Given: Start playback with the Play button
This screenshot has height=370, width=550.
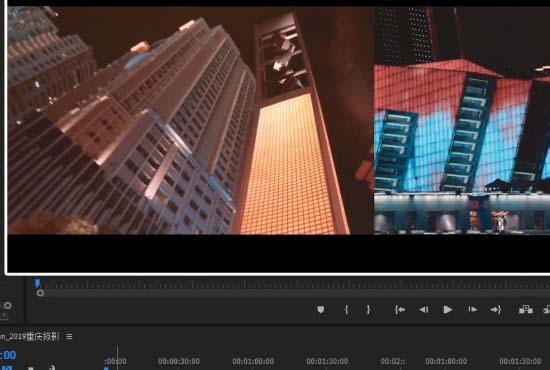Looking at the screenshot, I should tap(447, 310).
